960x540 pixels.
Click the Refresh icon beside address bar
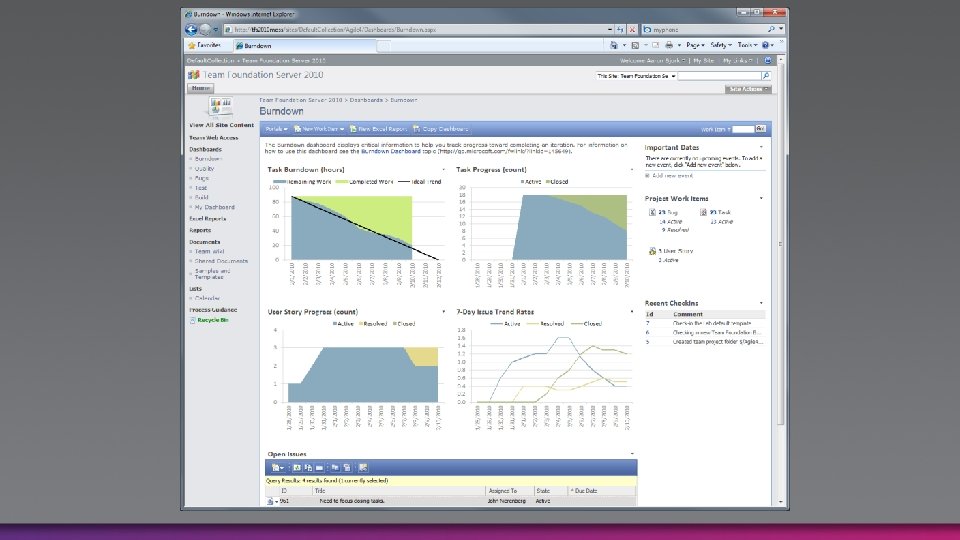tap(620, 29)
